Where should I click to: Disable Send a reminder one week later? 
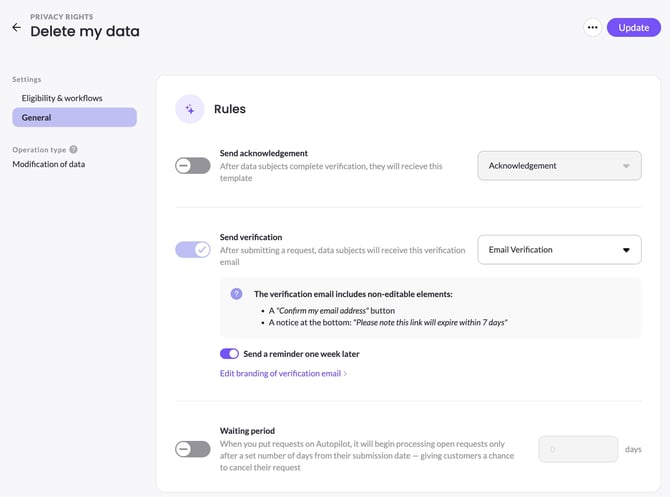click(230, 354)
